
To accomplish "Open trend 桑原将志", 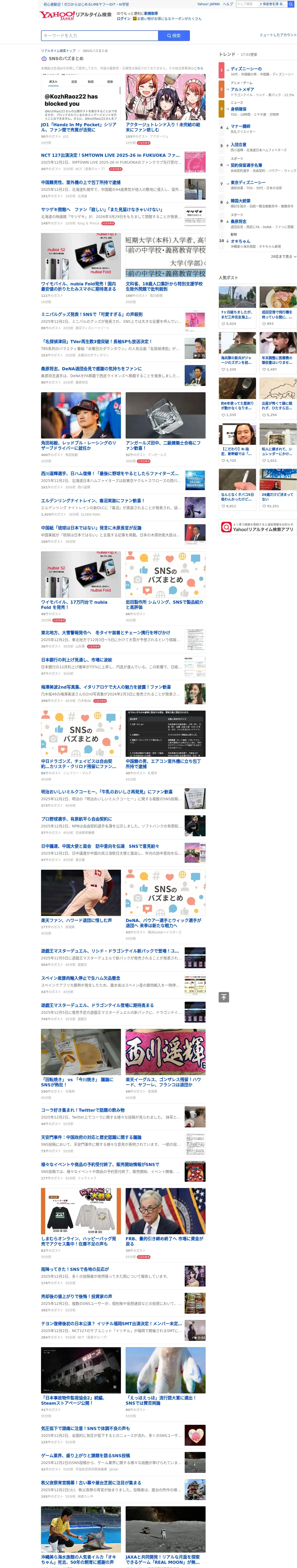I will pyautogui.click(x=238, y=222).
